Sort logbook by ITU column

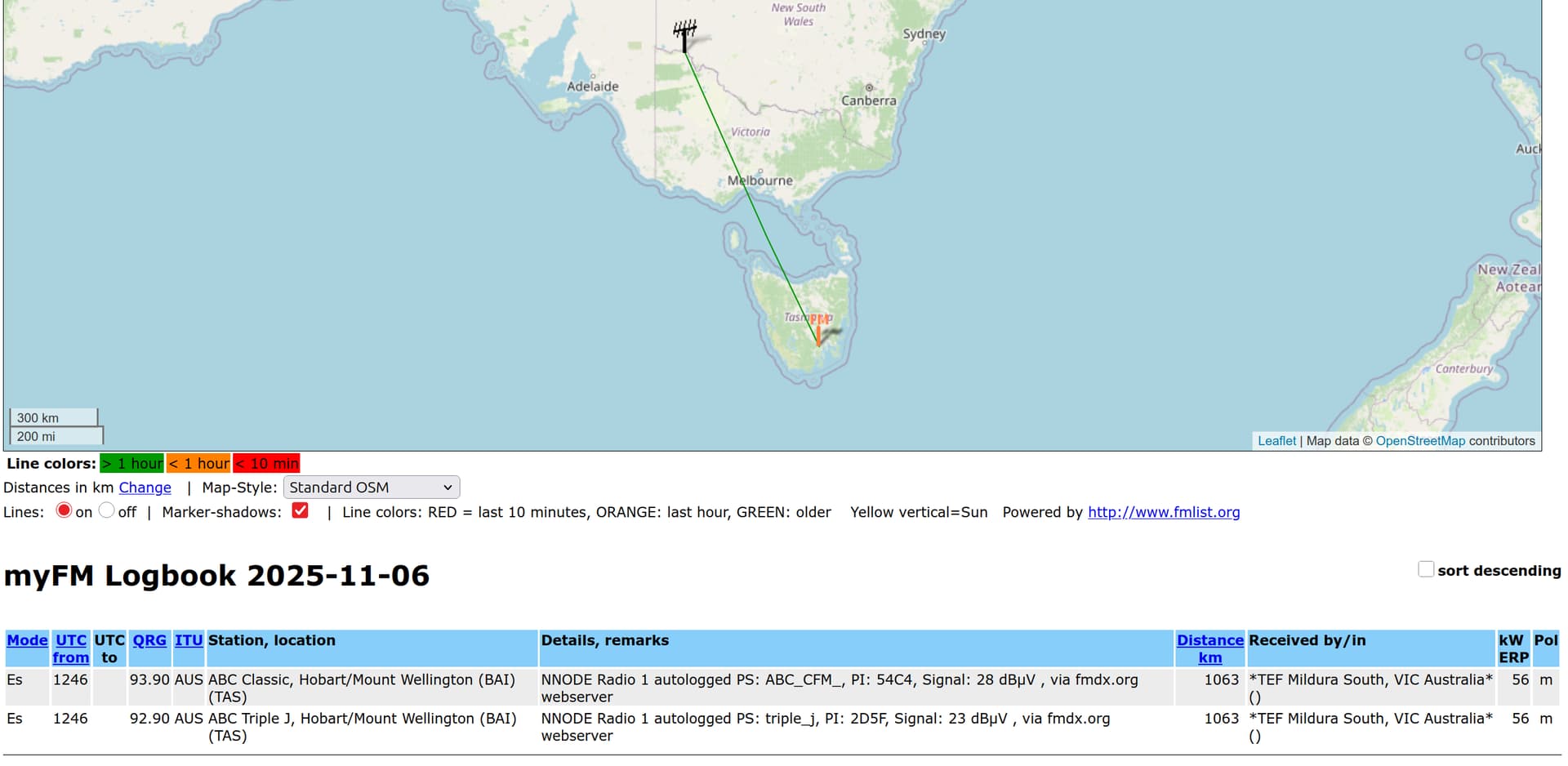pyautogui.click(x=189, y=640)
